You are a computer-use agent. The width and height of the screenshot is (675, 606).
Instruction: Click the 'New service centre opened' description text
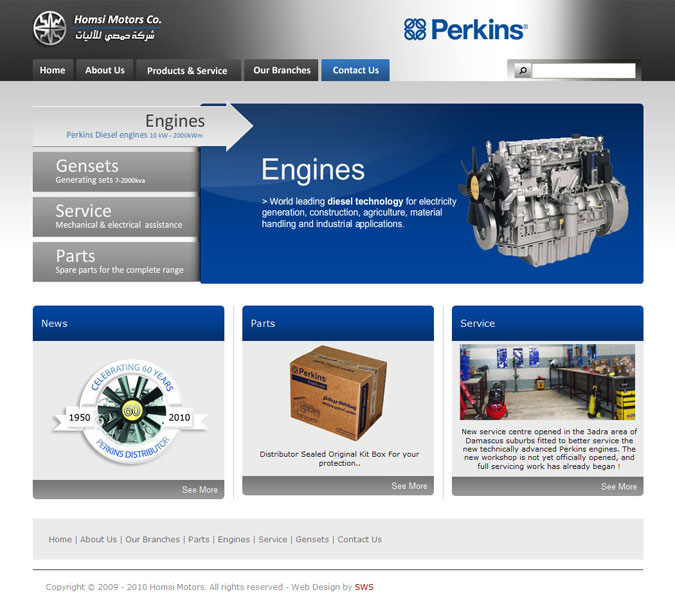point(549,449)
